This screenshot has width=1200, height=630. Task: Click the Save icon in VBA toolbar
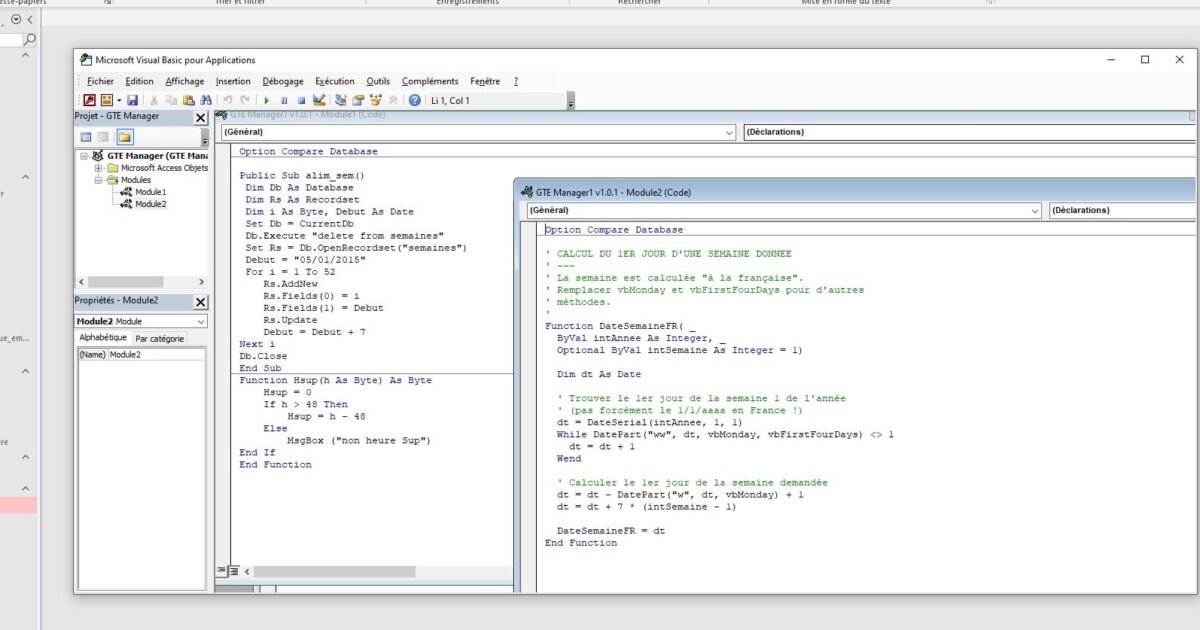[132, 100]
